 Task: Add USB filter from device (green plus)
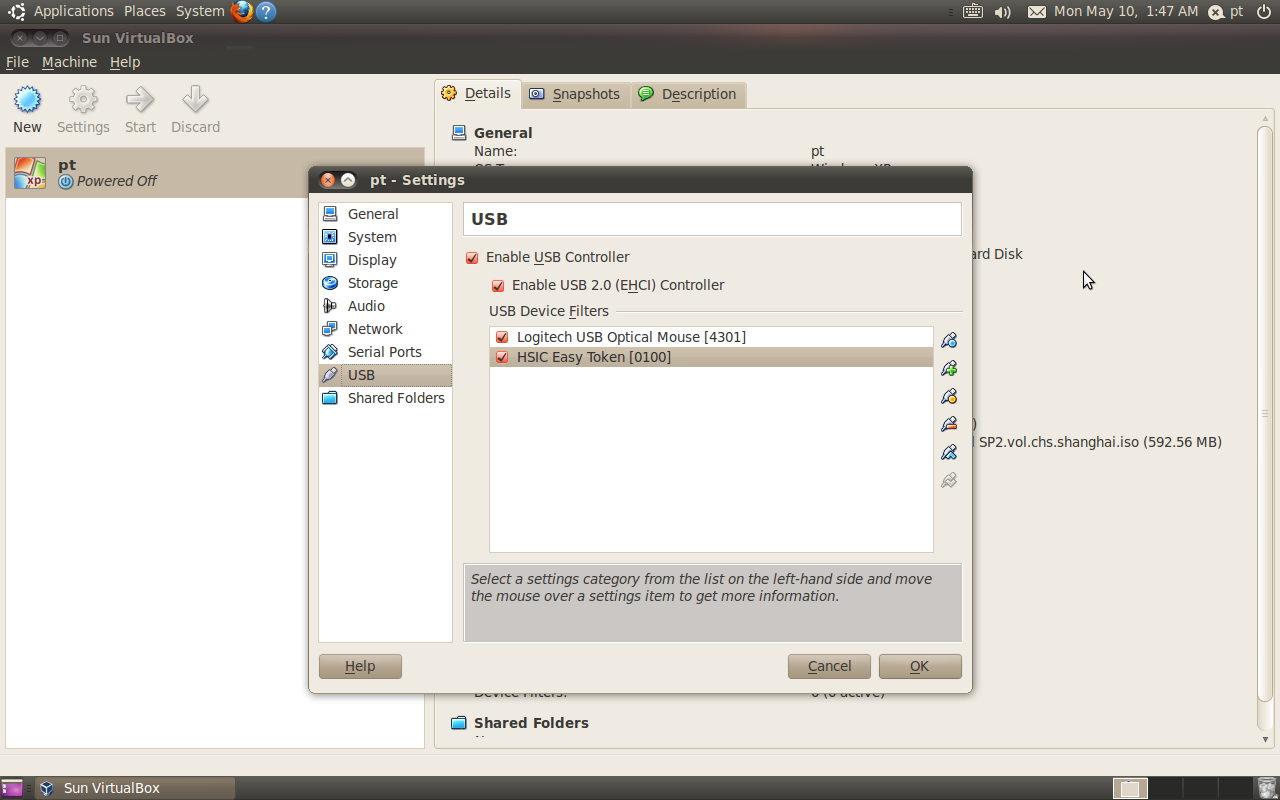[949, 368]
